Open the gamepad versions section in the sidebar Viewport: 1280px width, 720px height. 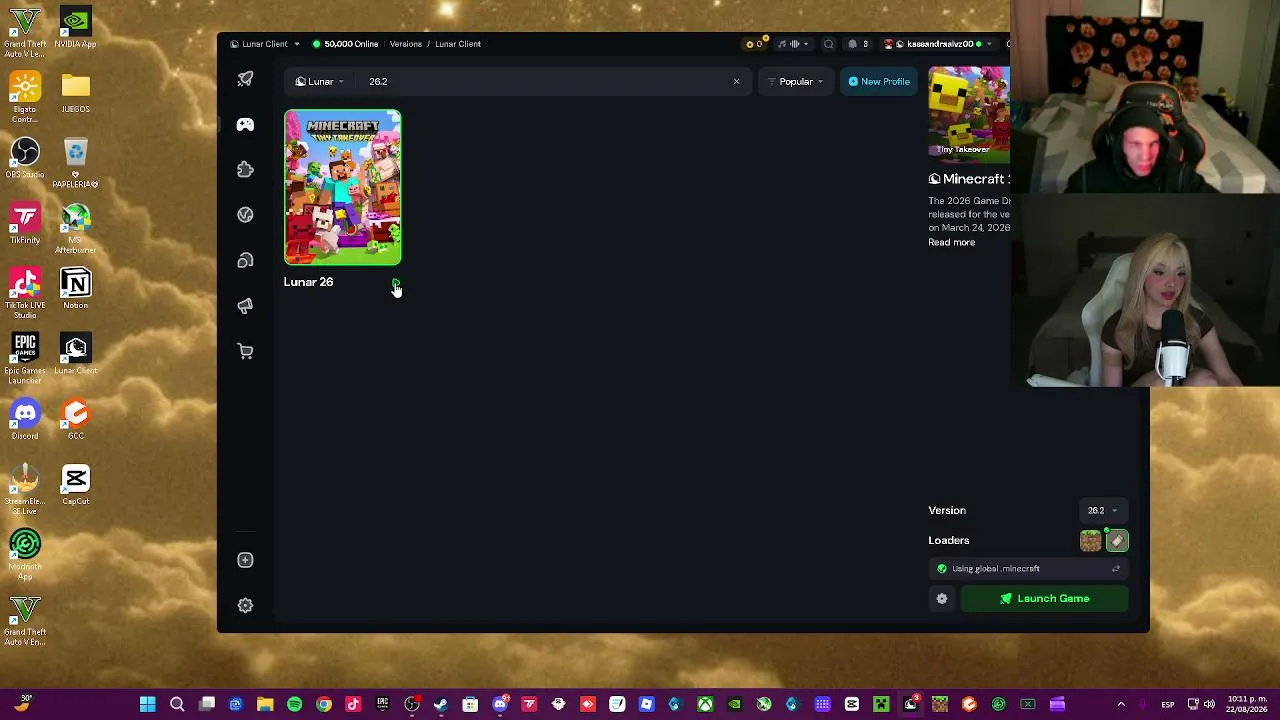tap(245, 124)
